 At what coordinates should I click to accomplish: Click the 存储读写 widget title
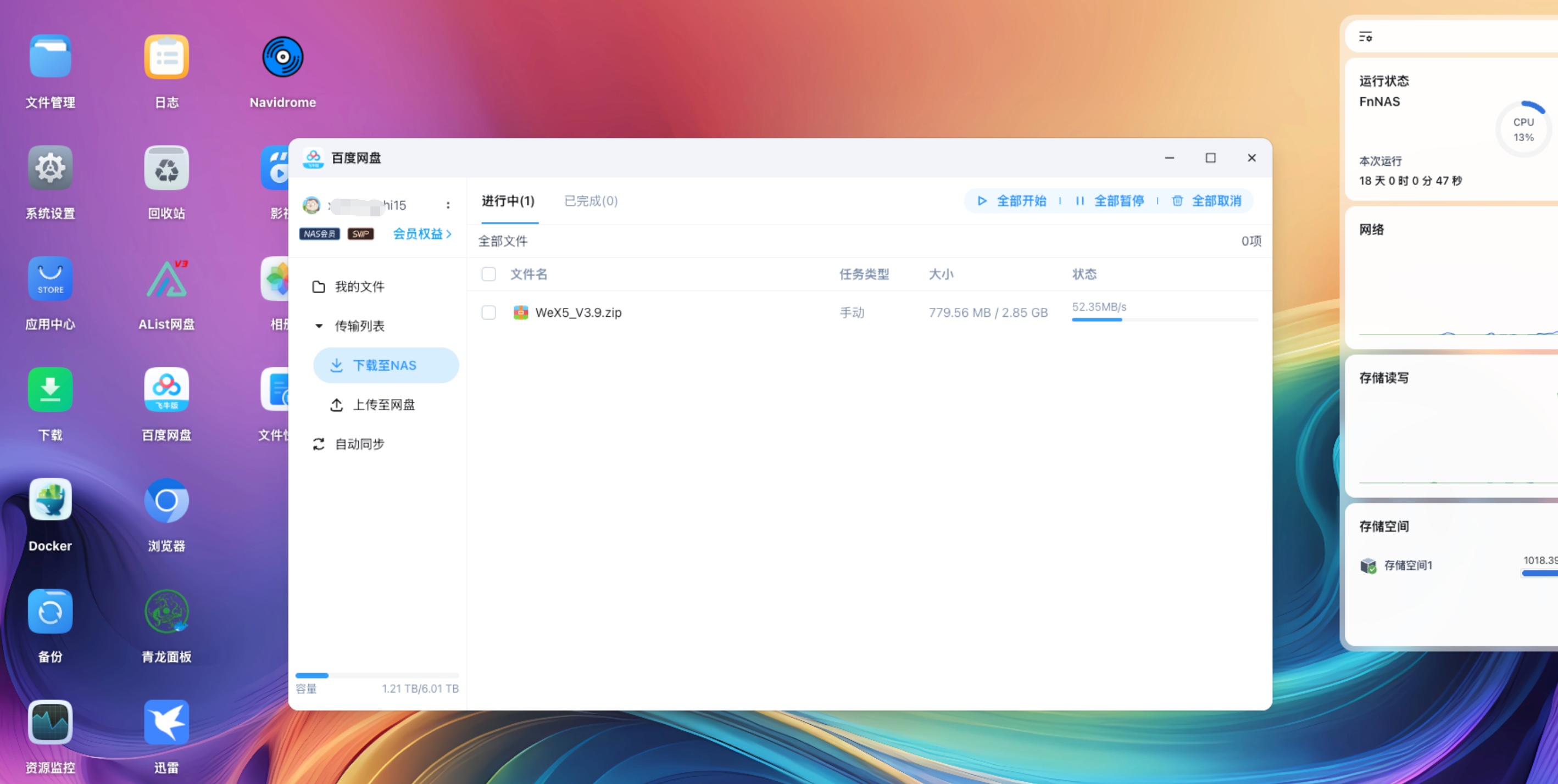pos(1384,378)
